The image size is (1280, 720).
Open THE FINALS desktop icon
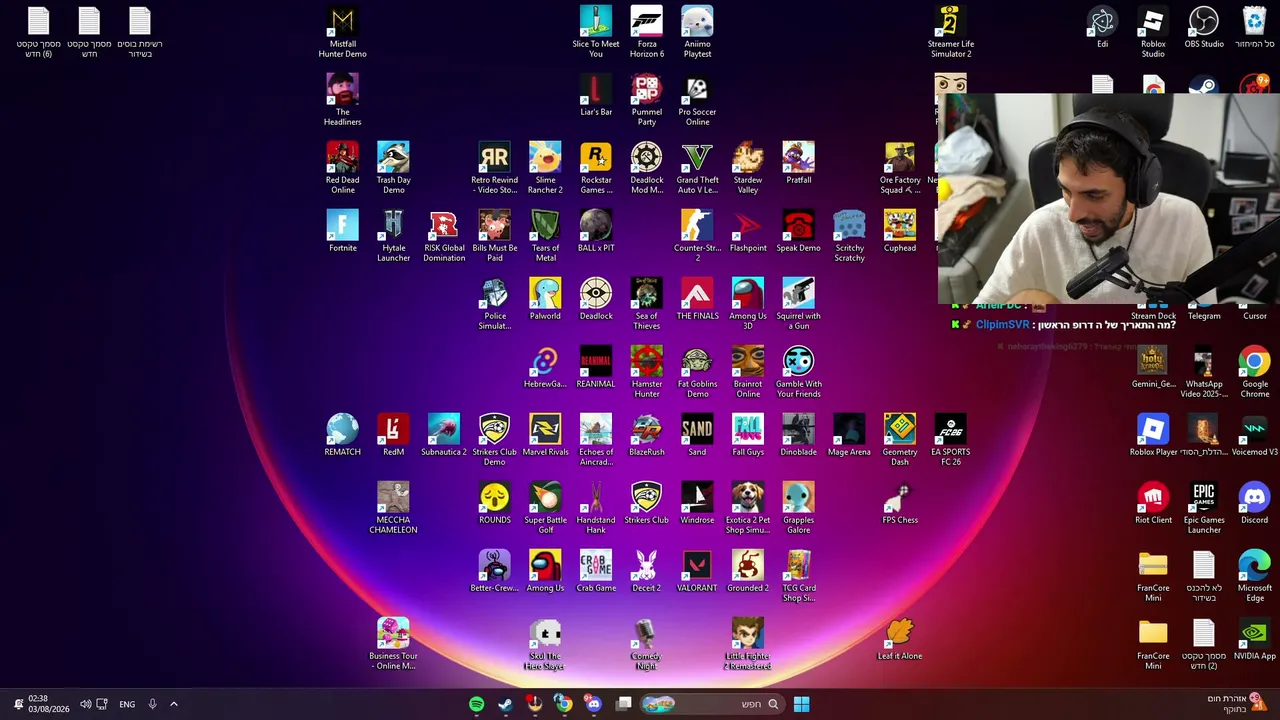(697, 300)
